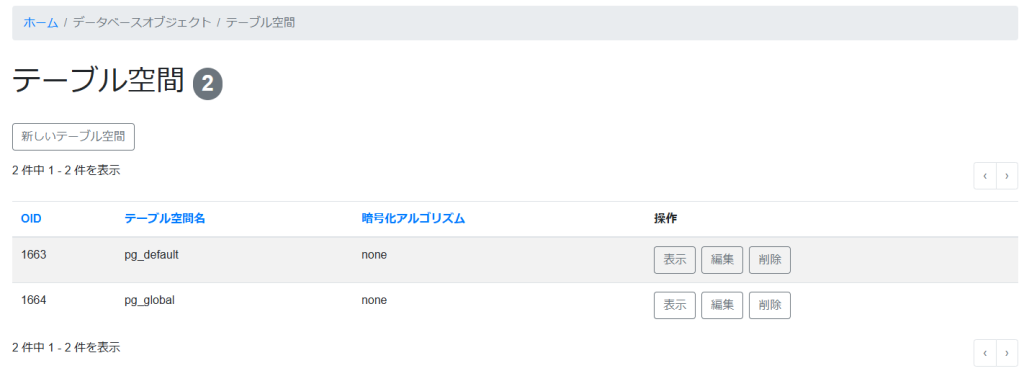
Task: Open the ホーム breadcrumb link
Action: (x=40, y=23)
